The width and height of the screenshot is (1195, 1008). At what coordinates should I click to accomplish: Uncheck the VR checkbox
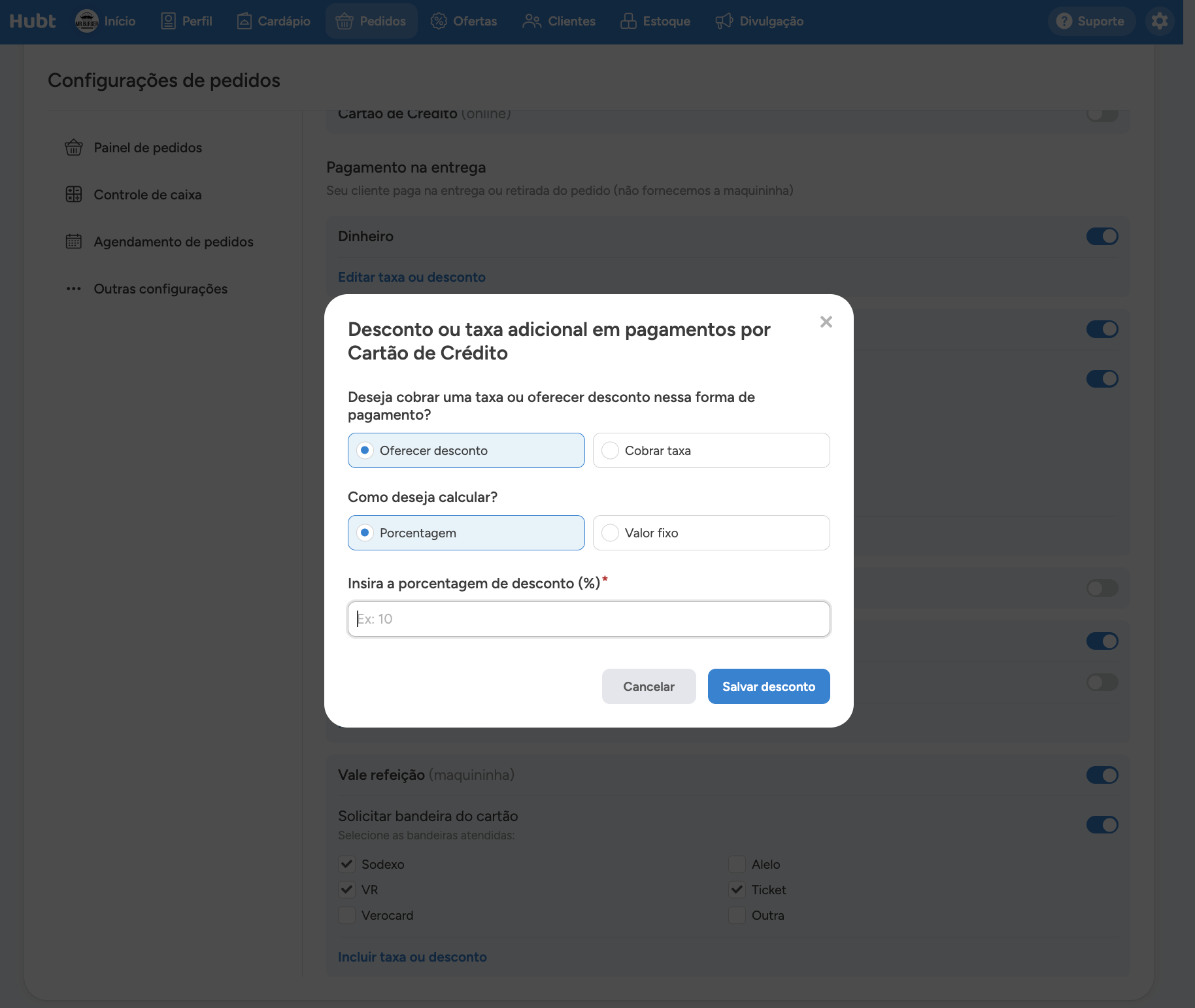click(346, 890)
